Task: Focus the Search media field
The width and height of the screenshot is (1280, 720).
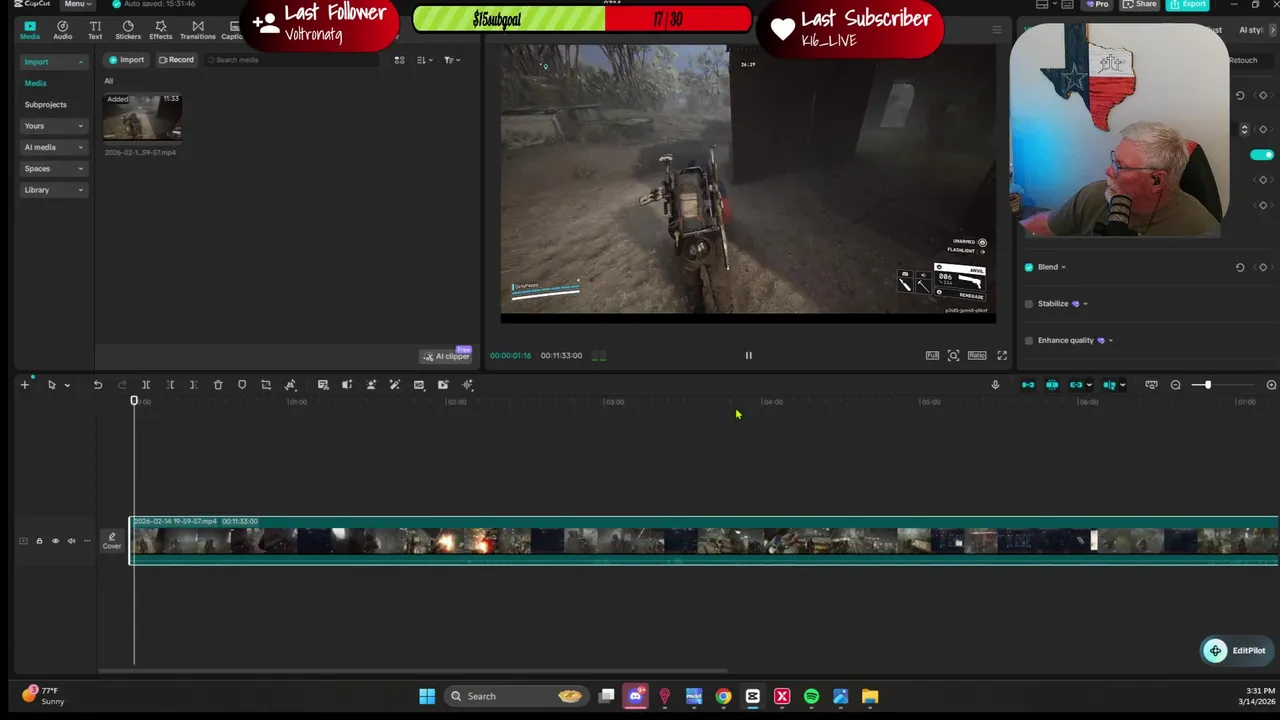Action: point(292,60)
